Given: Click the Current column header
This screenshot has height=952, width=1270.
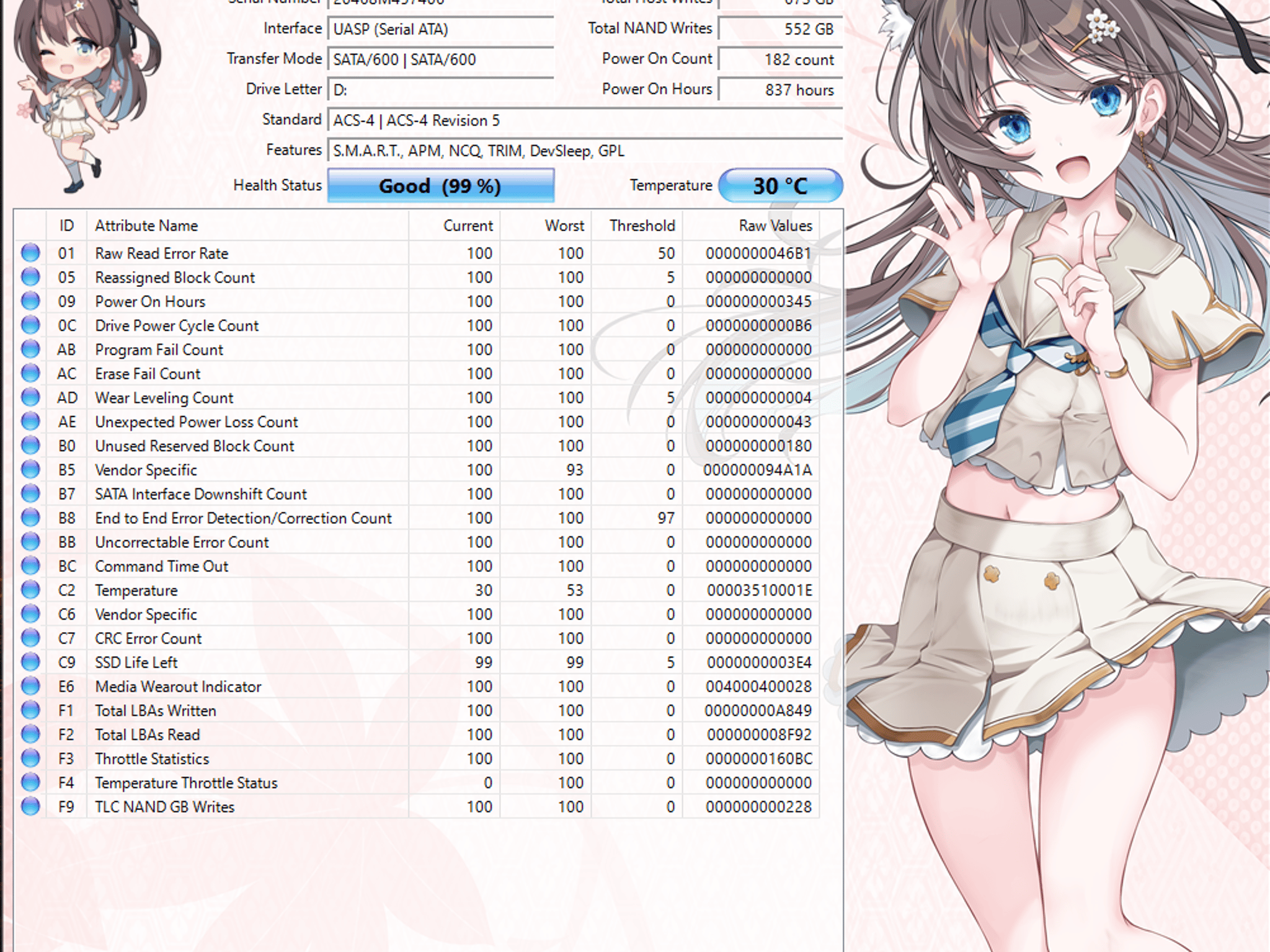Looking at the screenshot, I should [455, 226].
